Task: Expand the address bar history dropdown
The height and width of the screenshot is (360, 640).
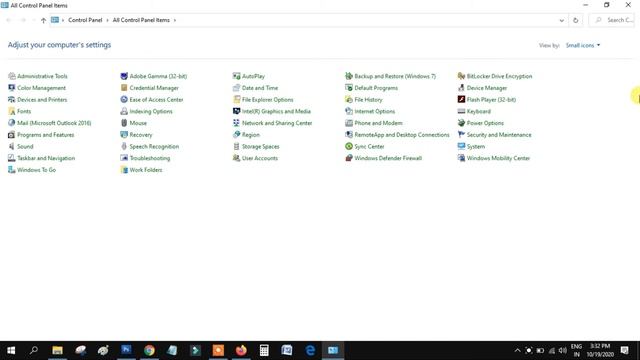Action: tap(562, 20)
